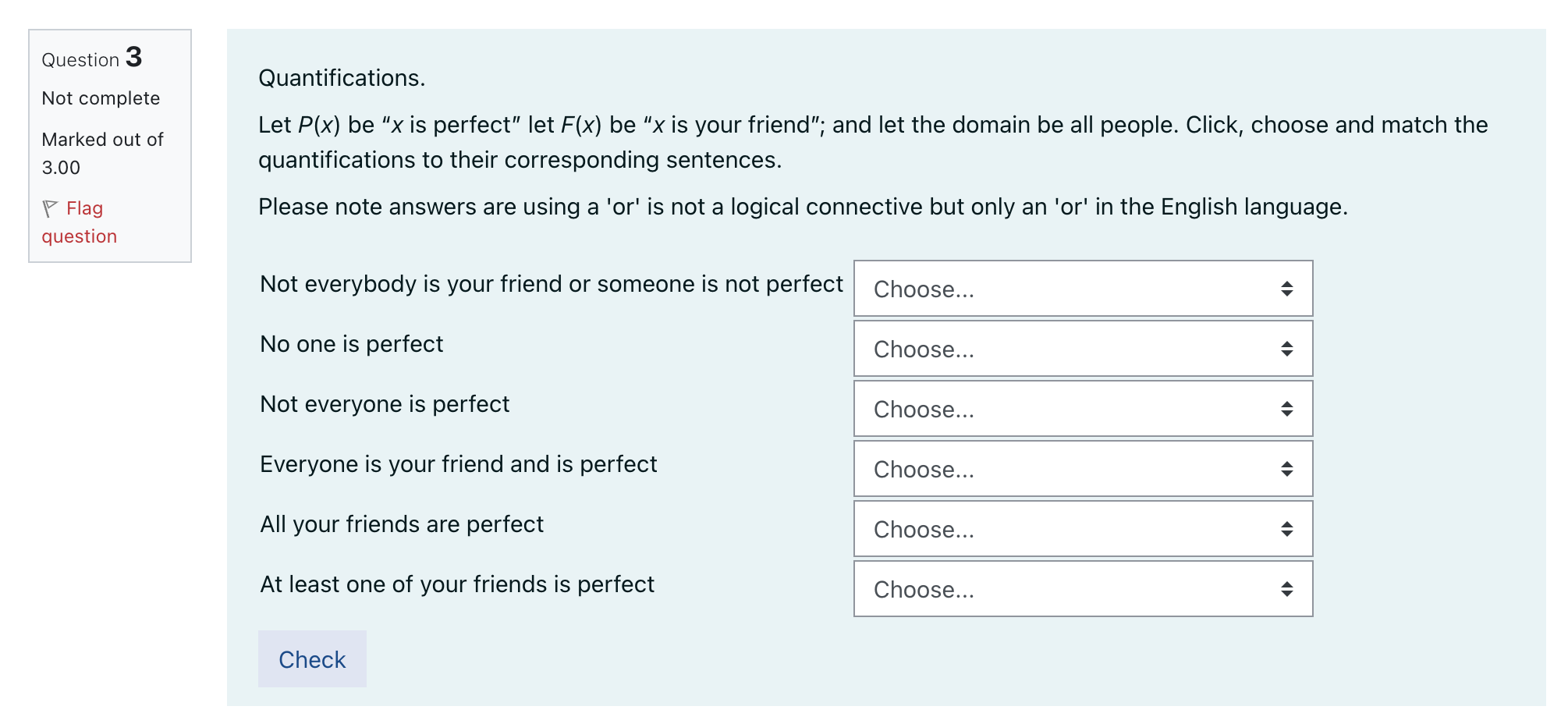Click the "Quantifications." title text
1568x724 pixels.
[x=342, y=78]
